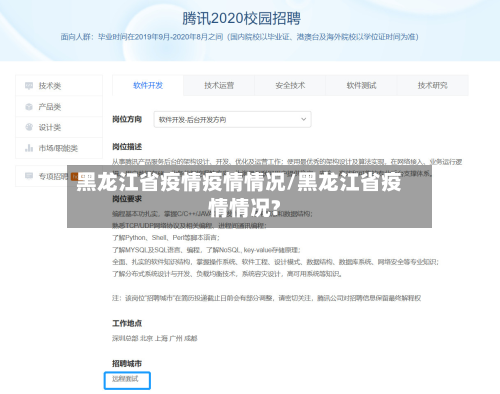Click the 专项招聘 icon in sidebar

coord(29,176)
